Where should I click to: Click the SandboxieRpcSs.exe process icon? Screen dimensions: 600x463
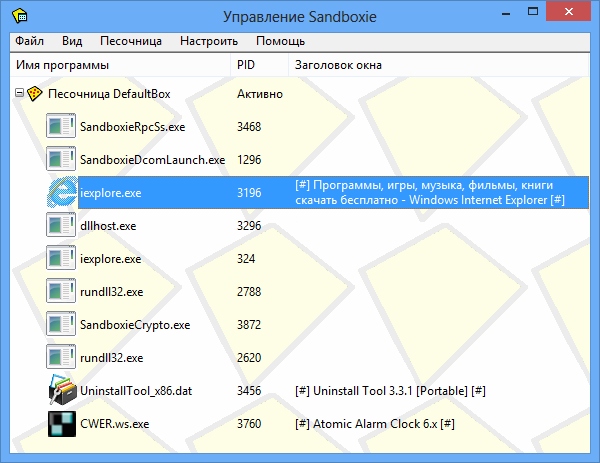[61, 127]
